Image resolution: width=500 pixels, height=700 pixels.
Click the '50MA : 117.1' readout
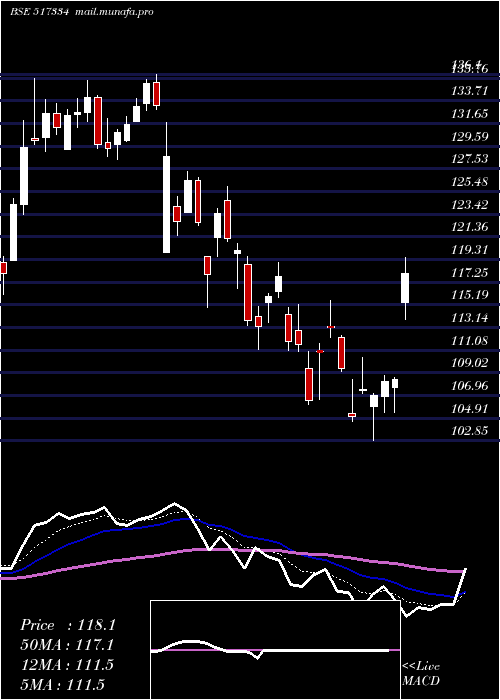[x=67, y=645]
